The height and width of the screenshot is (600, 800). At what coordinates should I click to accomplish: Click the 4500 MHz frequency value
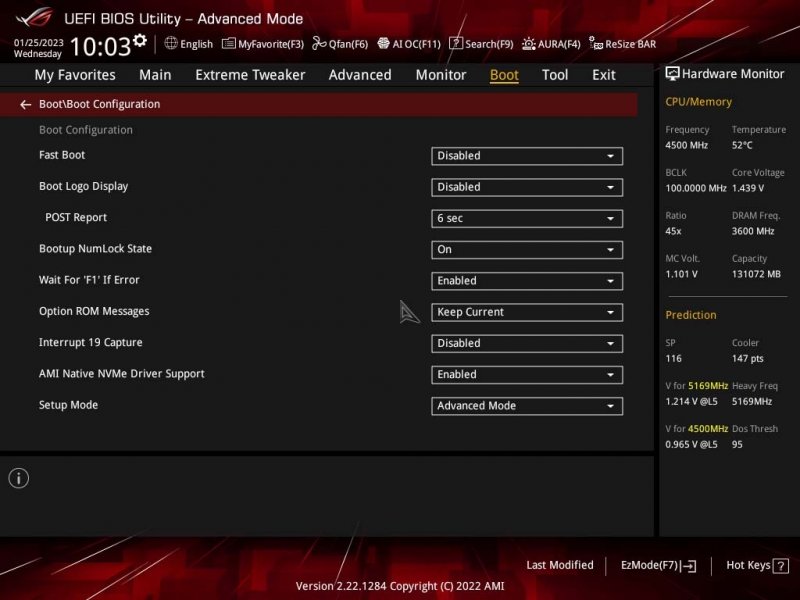[686, 145]
